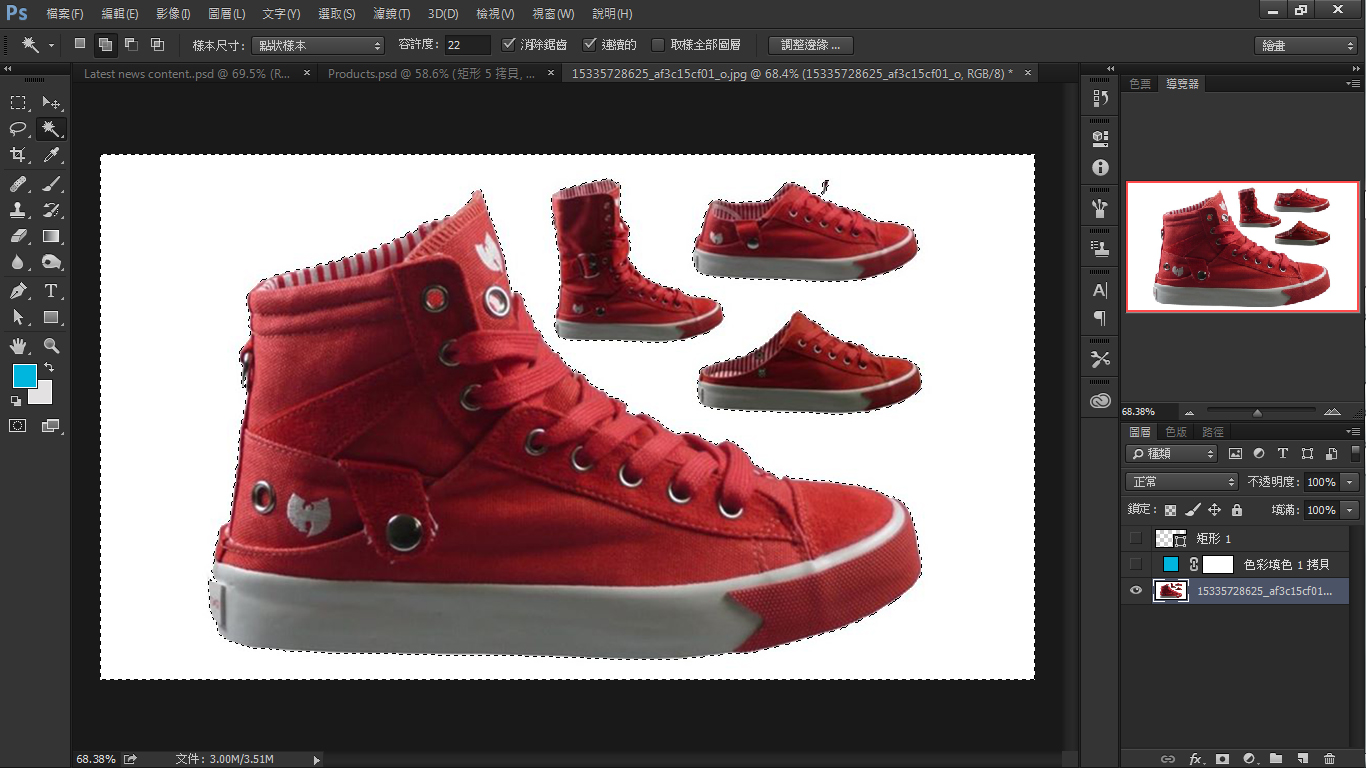Open the Navigator panel flyout menu

point(1352,84)
